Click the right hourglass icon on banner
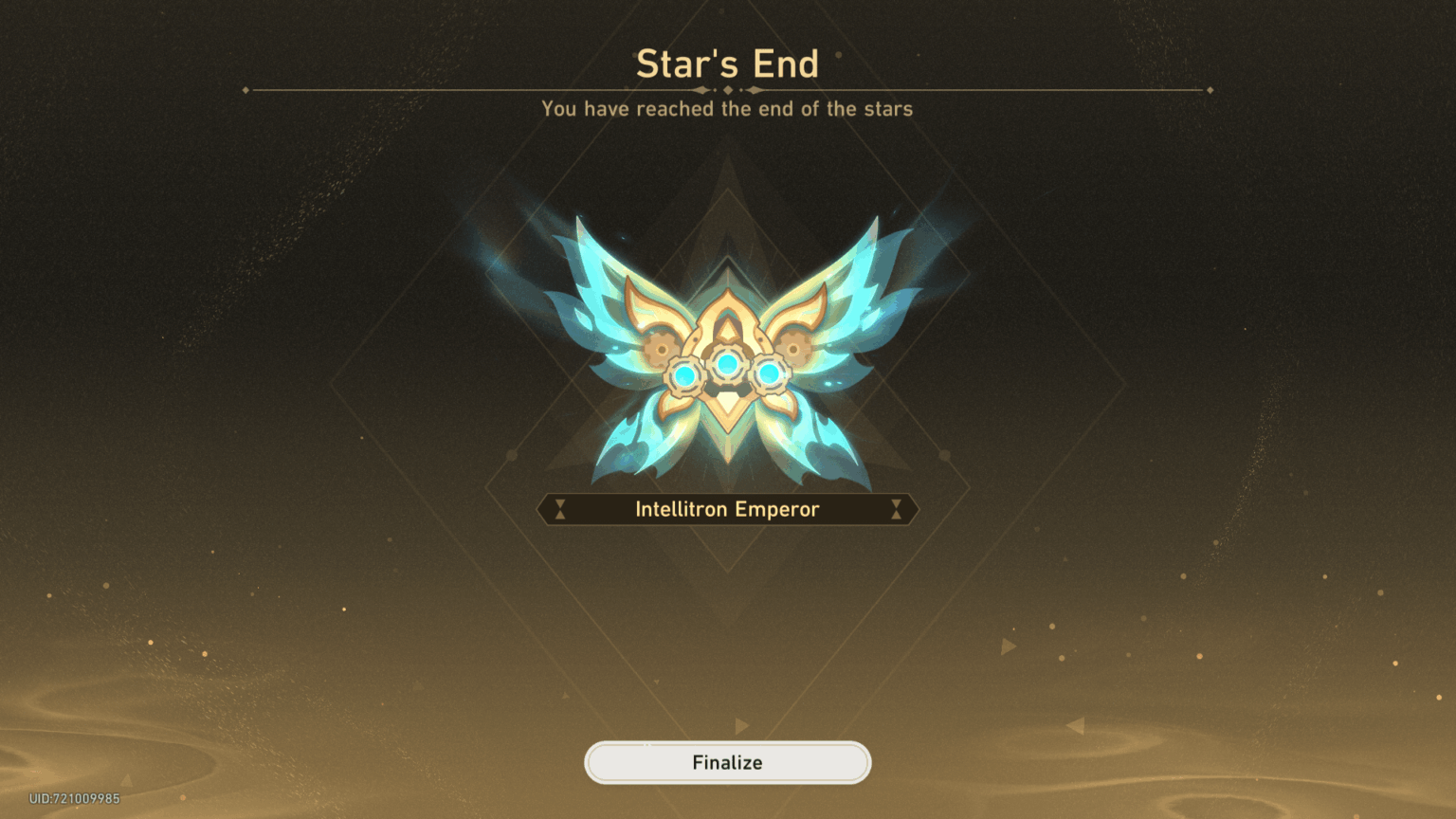 896,509
